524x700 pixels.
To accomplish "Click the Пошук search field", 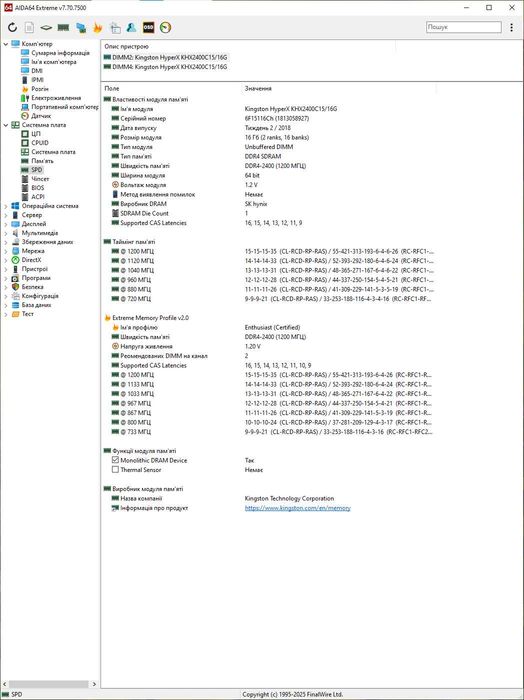I will point(463,27).
